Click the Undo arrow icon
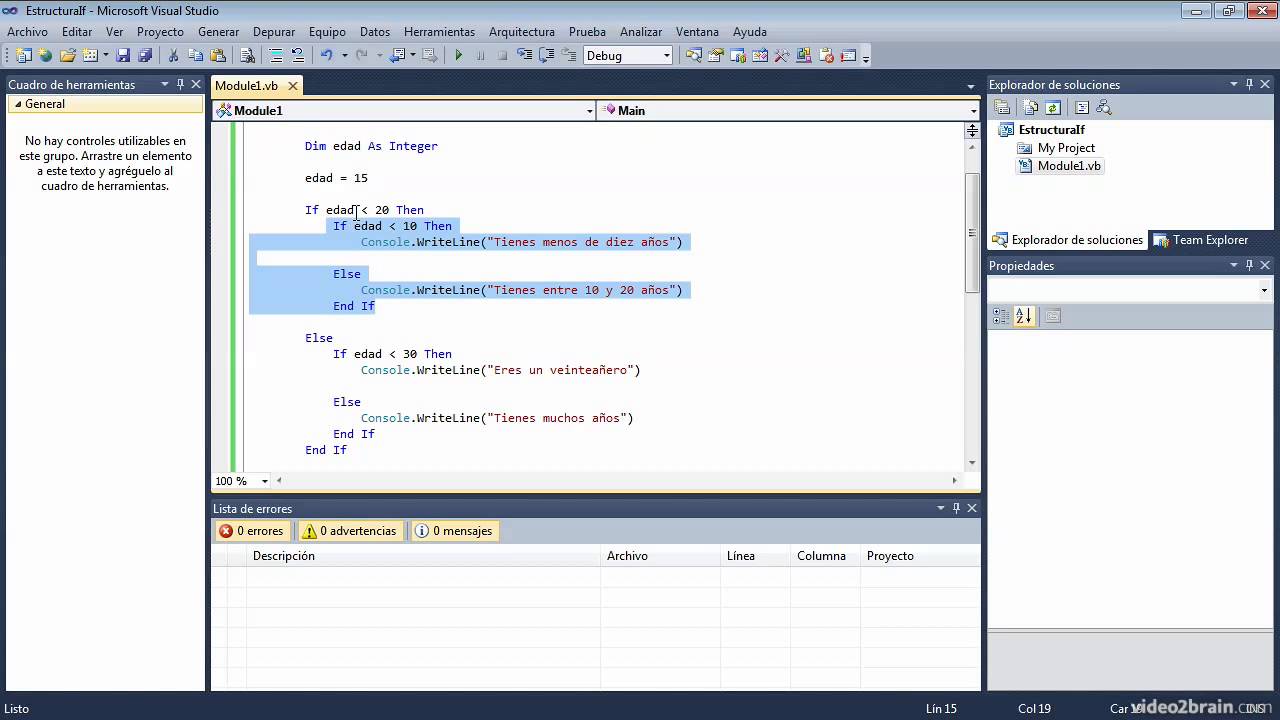 [326, 56]
